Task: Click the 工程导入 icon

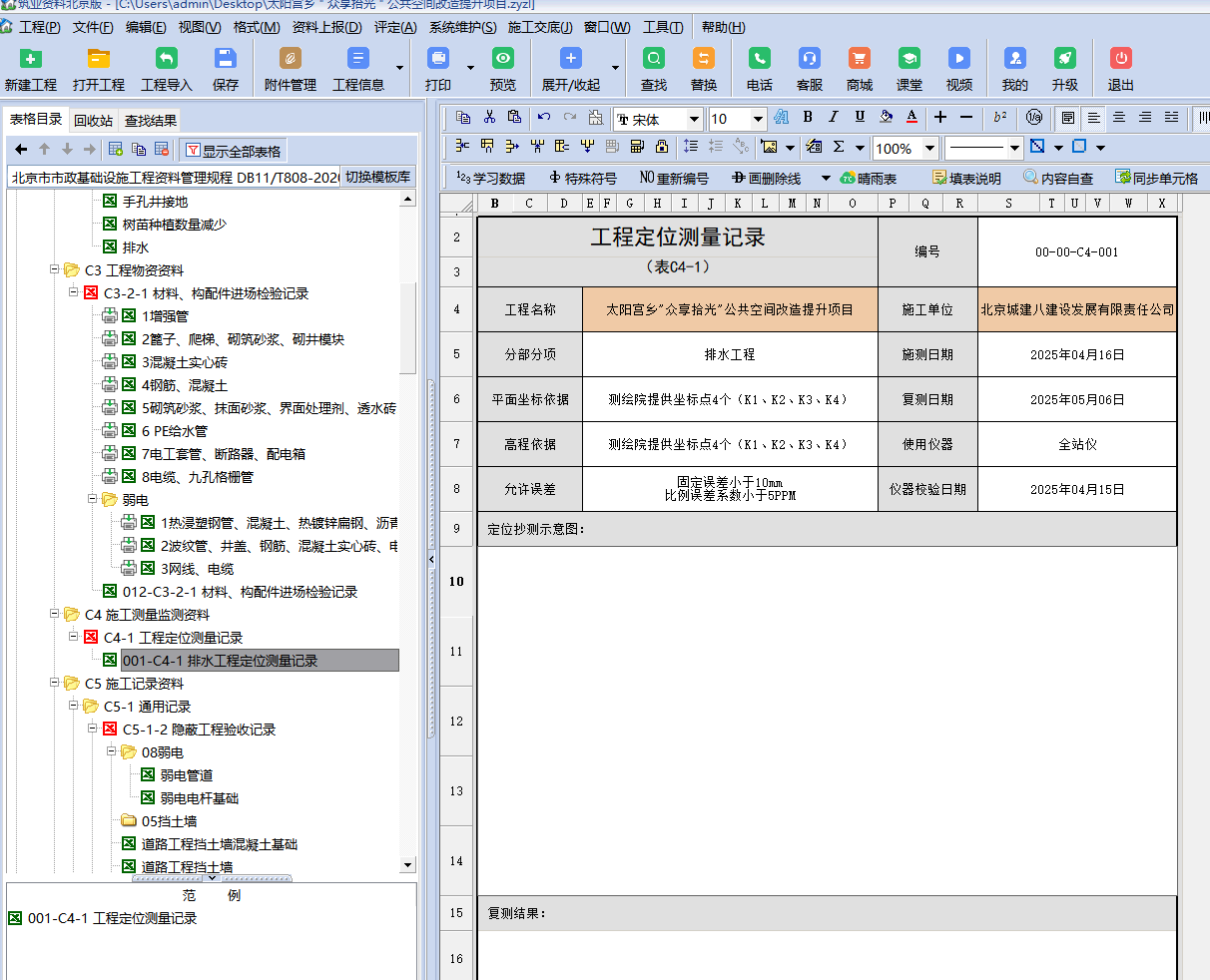Action: pos(166,58)
